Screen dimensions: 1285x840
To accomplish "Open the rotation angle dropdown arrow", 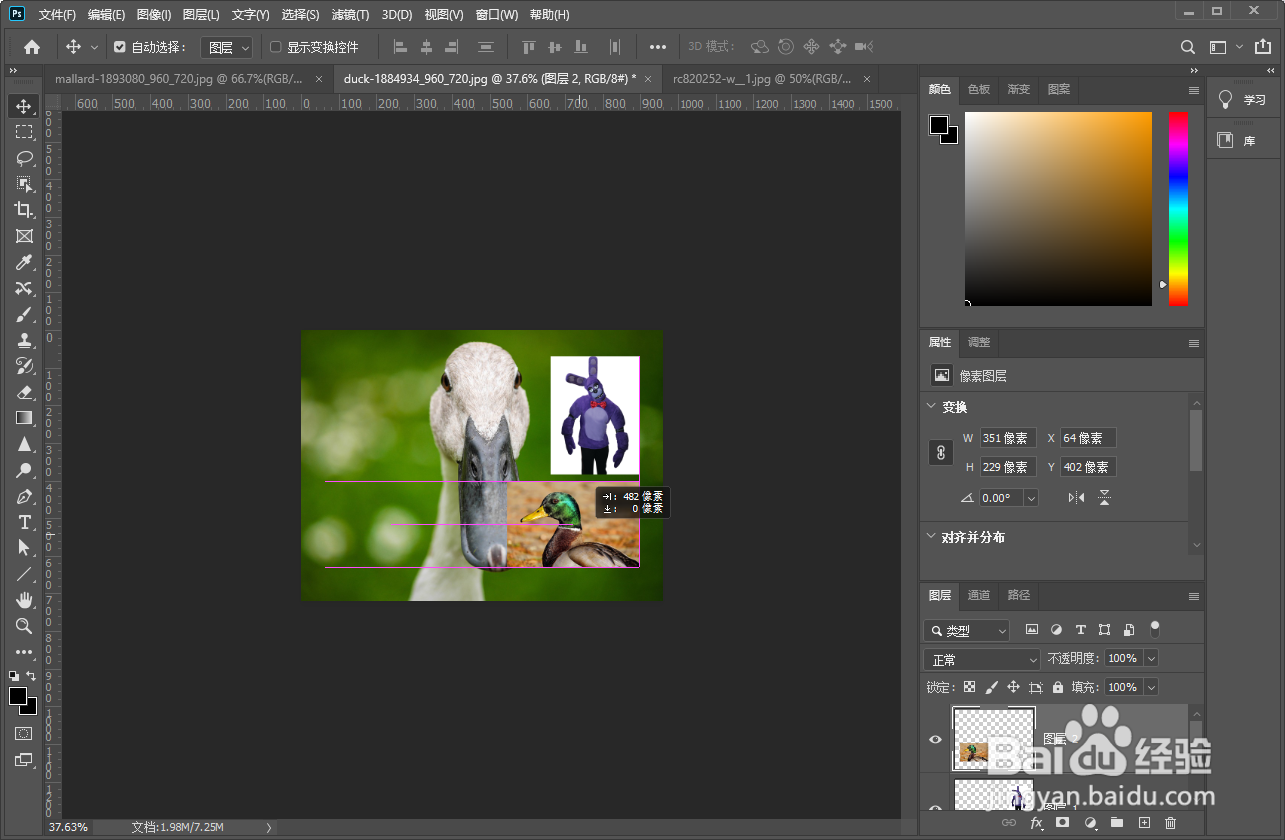I will point(1031,497).
